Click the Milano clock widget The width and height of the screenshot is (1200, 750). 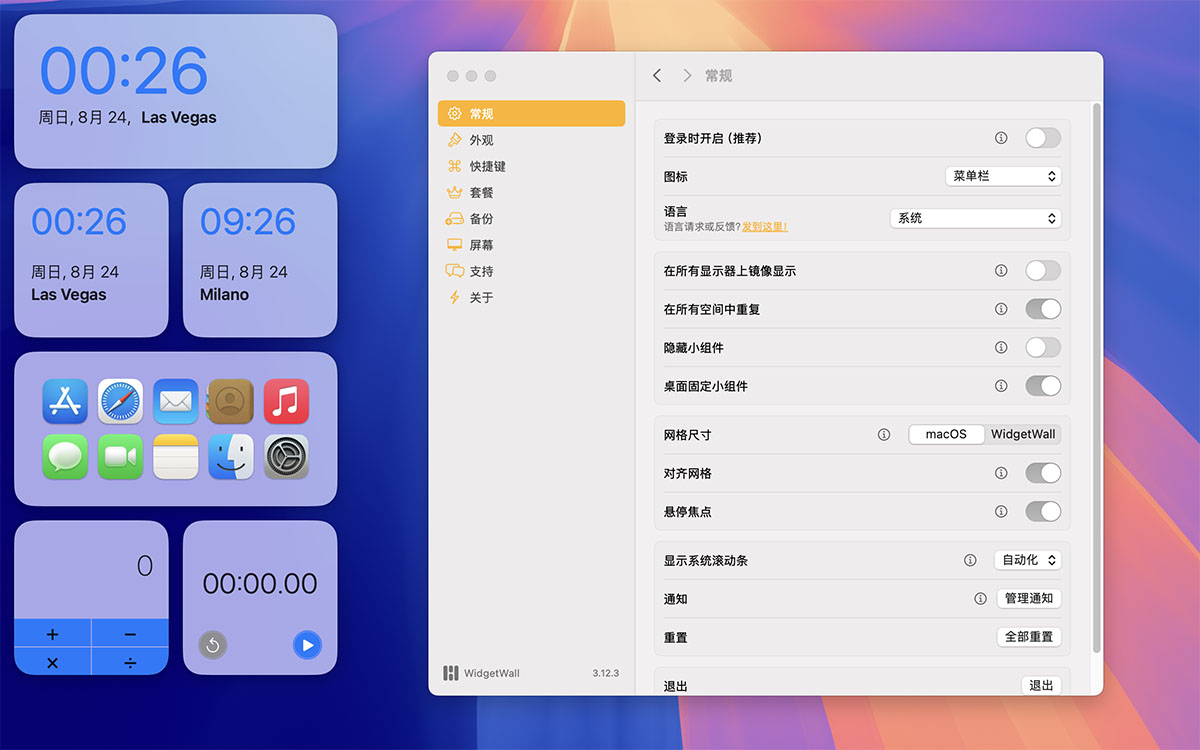tap(260, 260)
